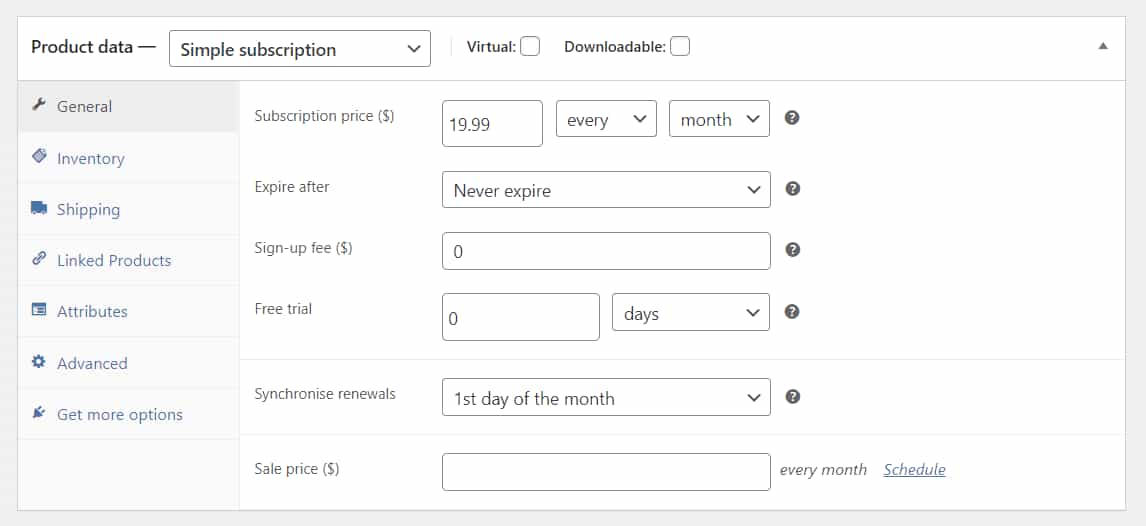Click the help icon beside Subscription price
1146x526 pixels.
pos(792,118)
